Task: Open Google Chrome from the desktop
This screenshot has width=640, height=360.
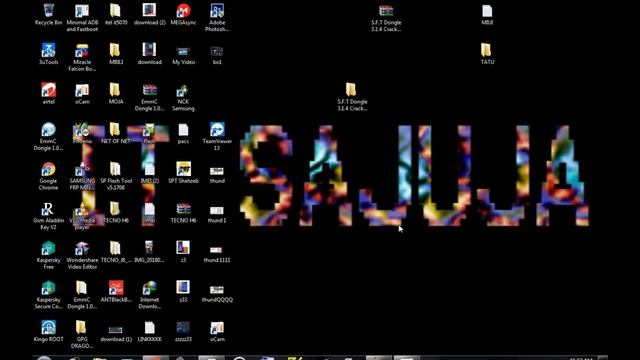Action: pos(48,169)
